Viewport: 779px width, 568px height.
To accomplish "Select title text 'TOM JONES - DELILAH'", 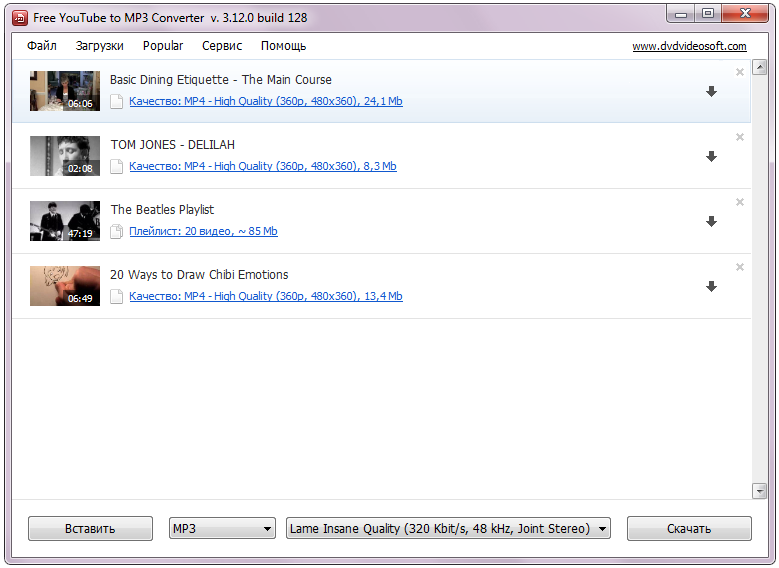I will (172, 145).
